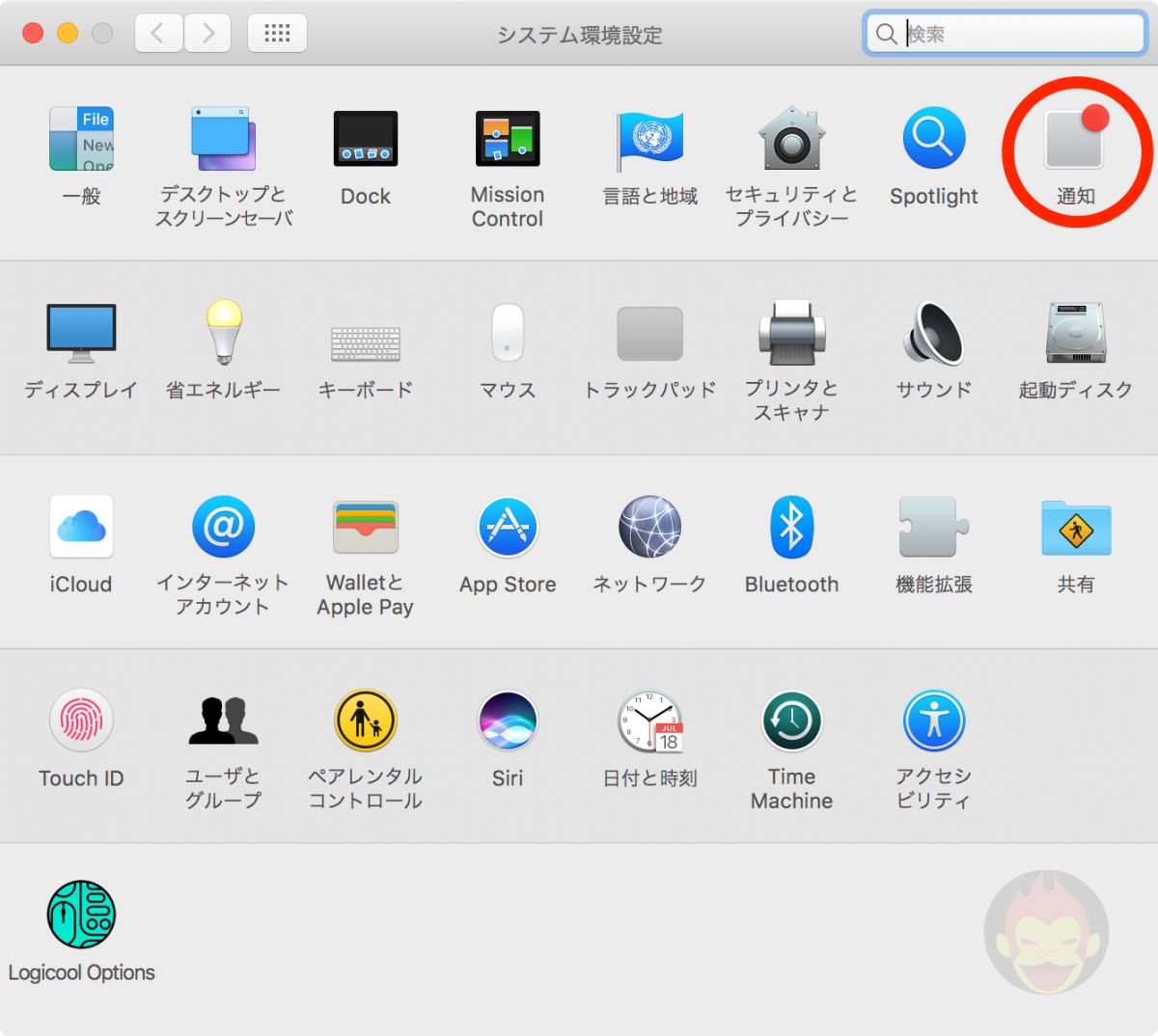Open ネットワーク (Network) settings
The height and width of the screenshot is (1036, 1158).
pyautogui.click(x=649, y=529)
